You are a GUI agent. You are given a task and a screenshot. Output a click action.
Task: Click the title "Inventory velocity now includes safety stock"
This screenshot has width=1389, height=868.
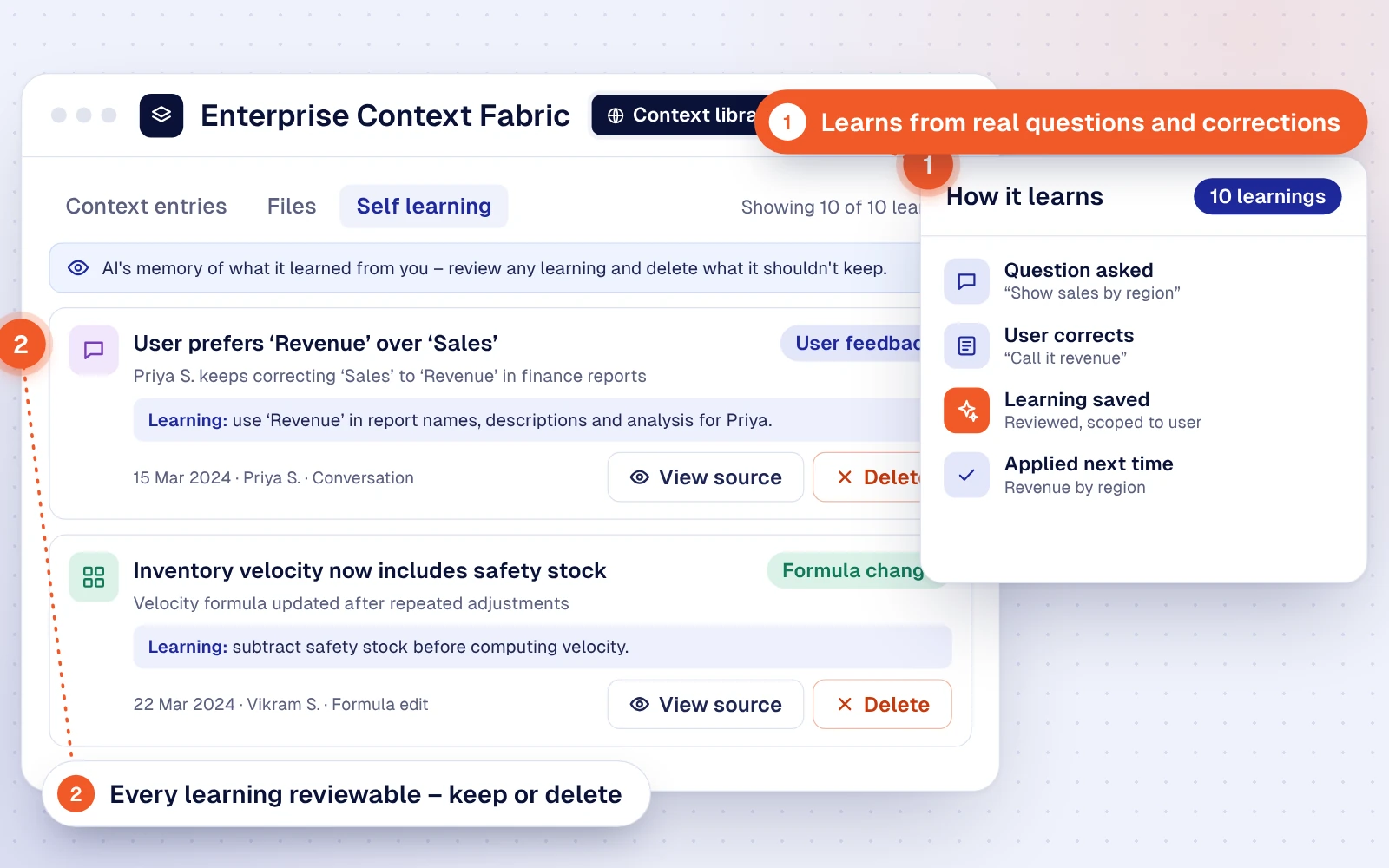pos(370,570)
